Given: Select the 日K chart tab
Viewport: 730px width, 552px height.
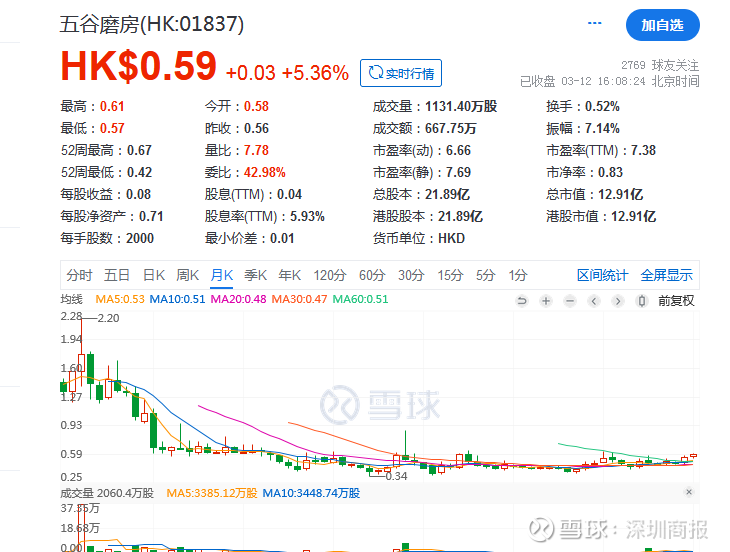Looking at the screenshot, I should [x=154, y=275].
